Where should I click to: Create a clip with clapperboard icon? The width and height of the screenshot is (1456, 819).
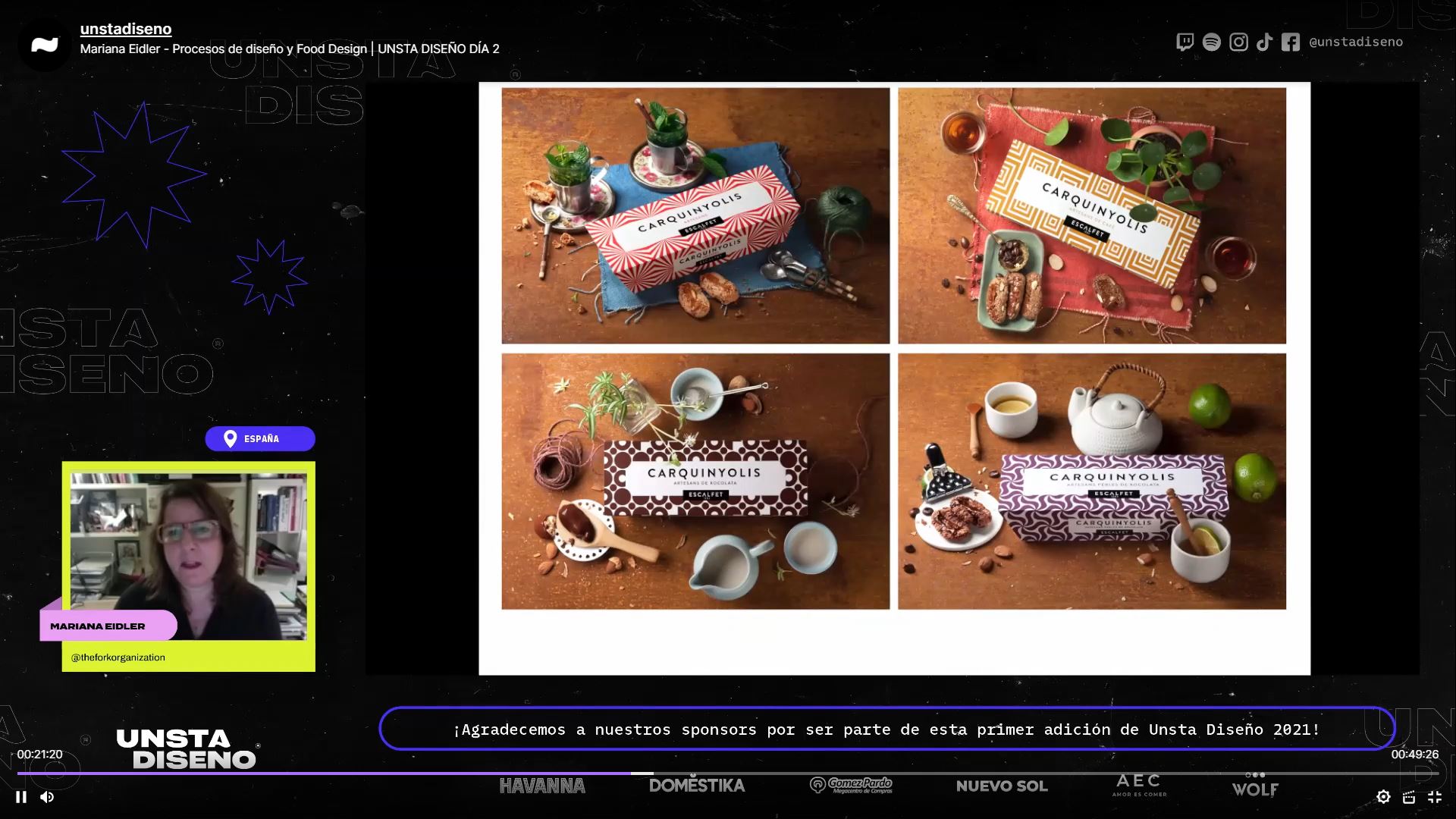pos(1409,797)
